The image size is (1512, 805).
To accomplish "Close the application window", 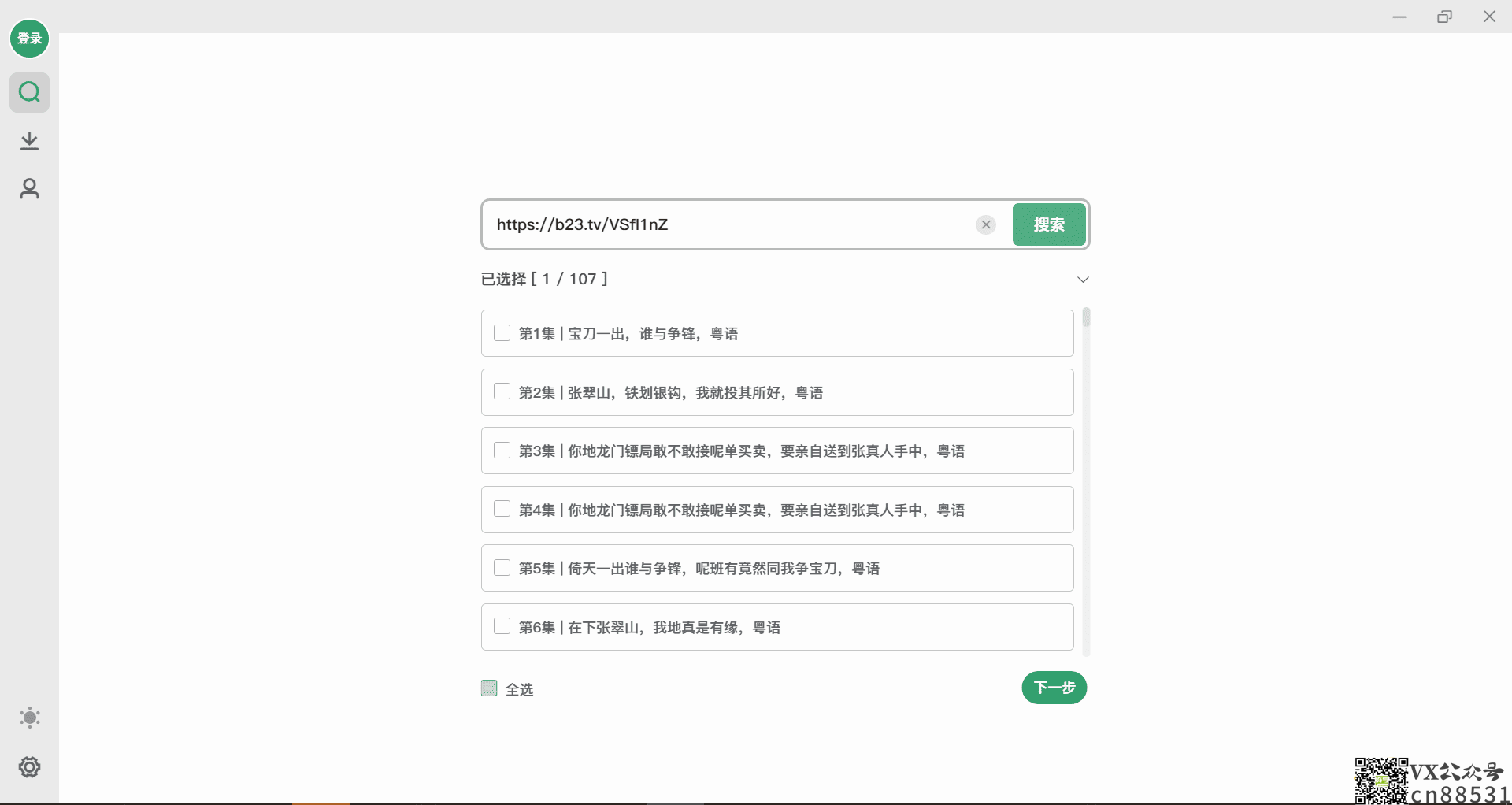I will pyautogui.click(x=1489, y=17).
